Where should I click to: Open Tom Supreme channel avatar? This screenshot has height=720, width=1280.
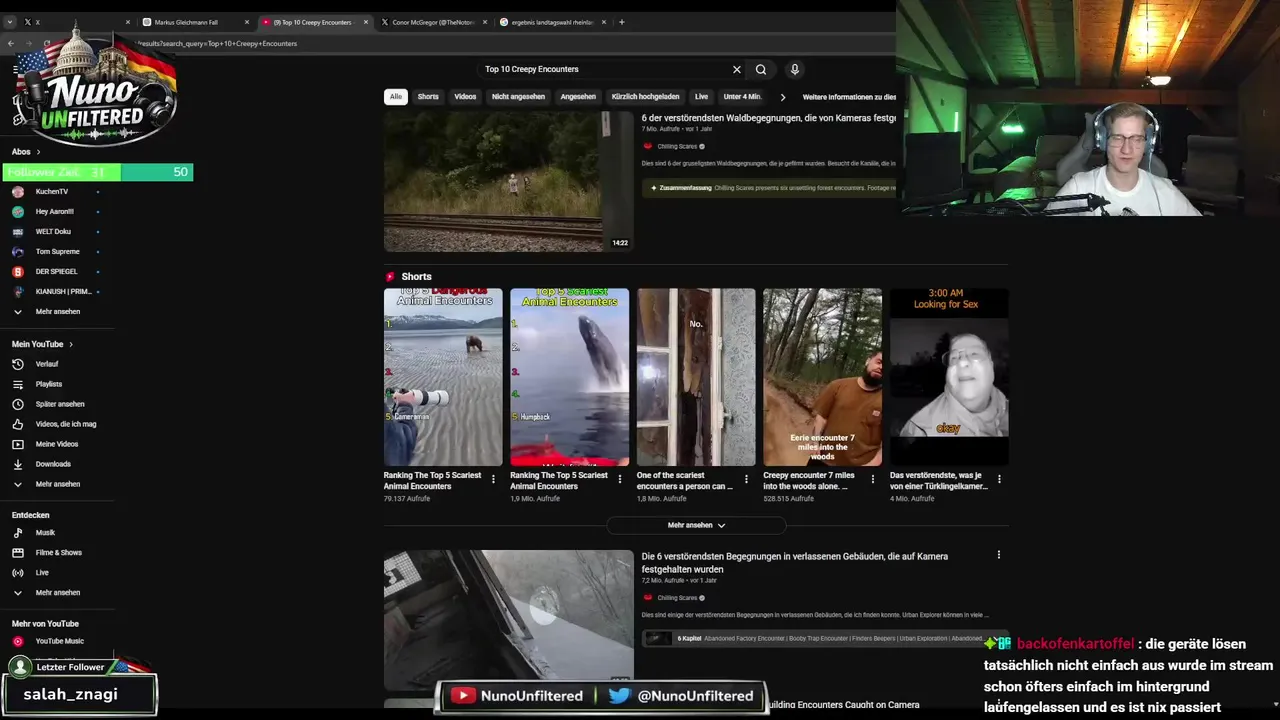click(x=17, y=251)
